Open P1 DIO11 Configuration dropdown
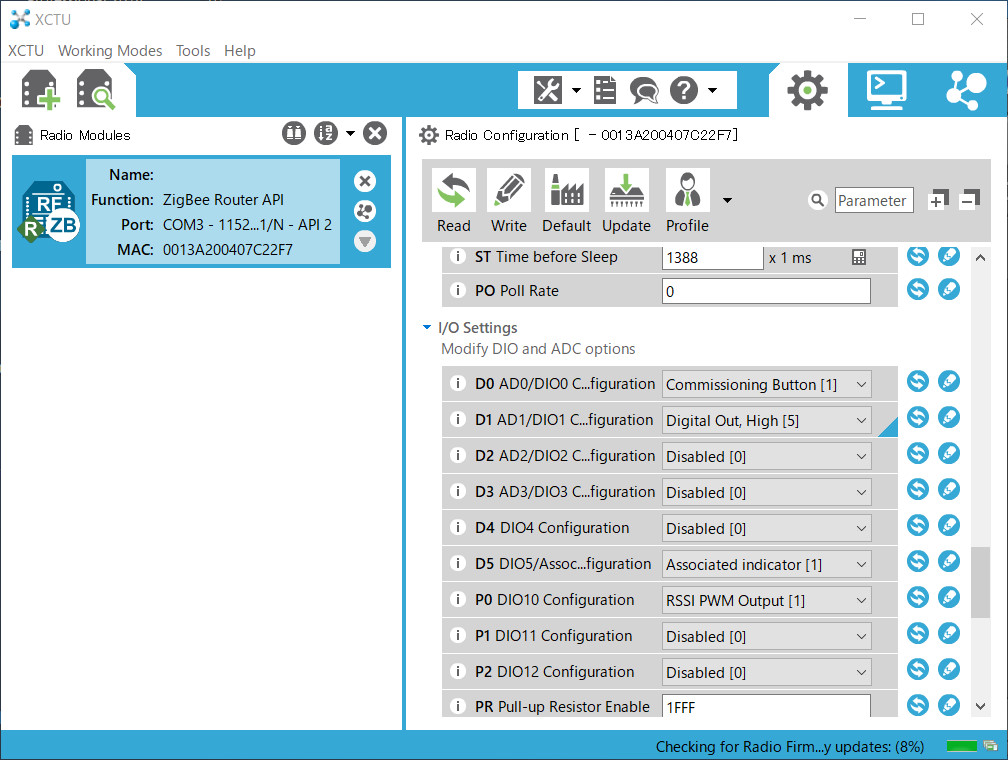This screenshot has width=1008, height=760. [767, 637]
